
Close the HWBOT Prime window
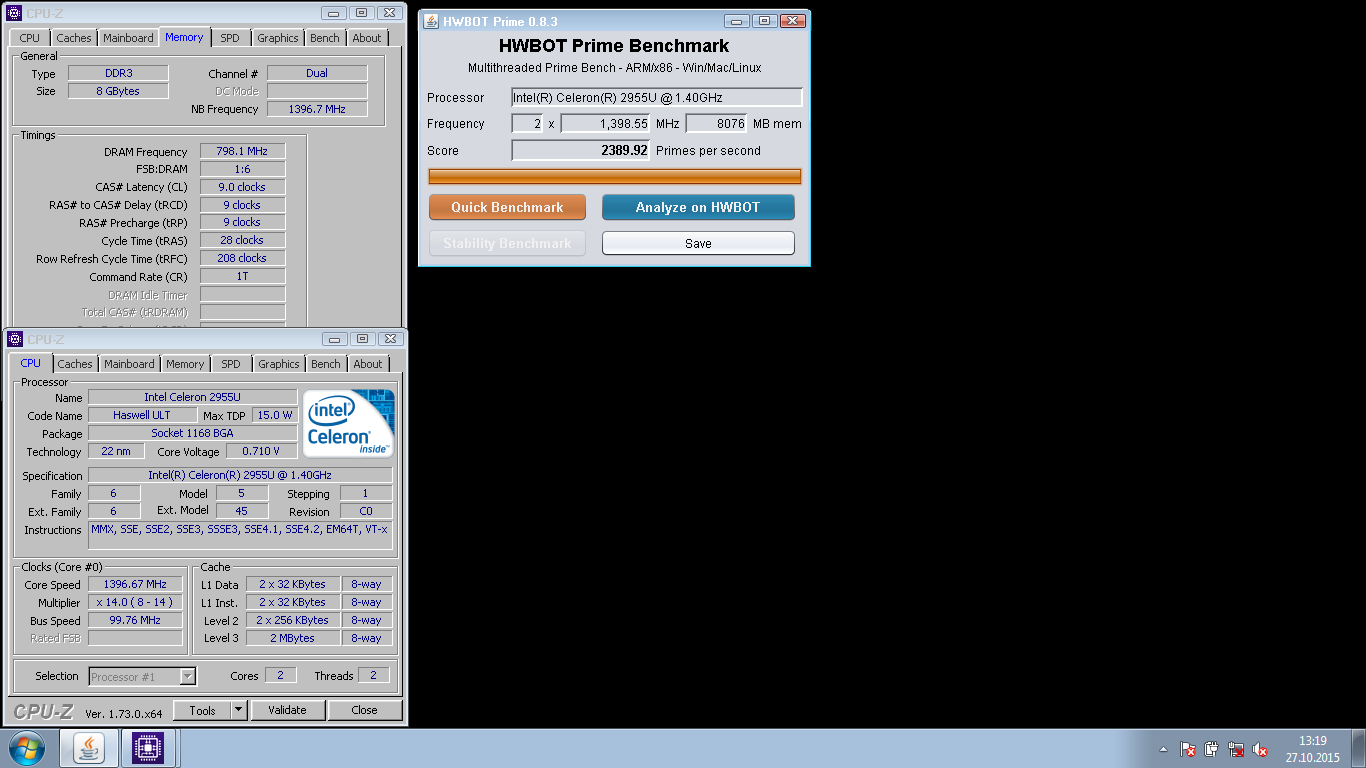coord(793,21)
